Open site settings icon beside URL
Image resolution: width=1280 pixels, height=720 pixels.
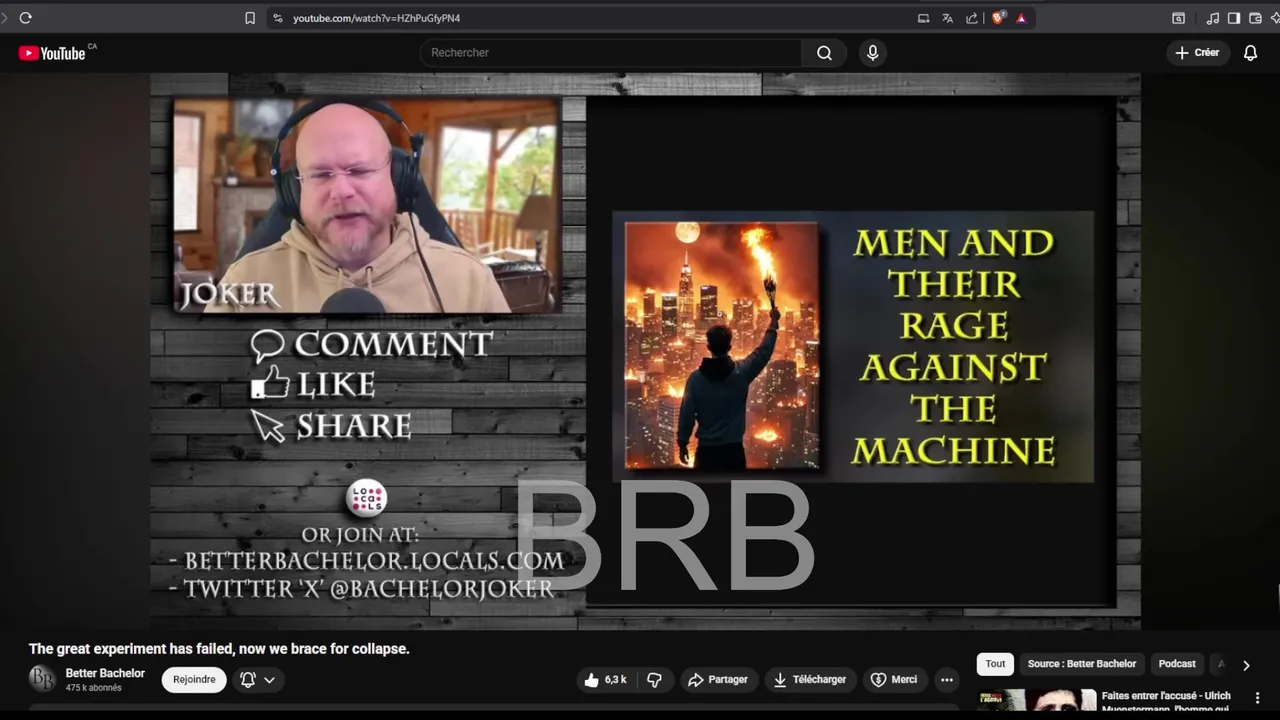[x=278, y=18]
